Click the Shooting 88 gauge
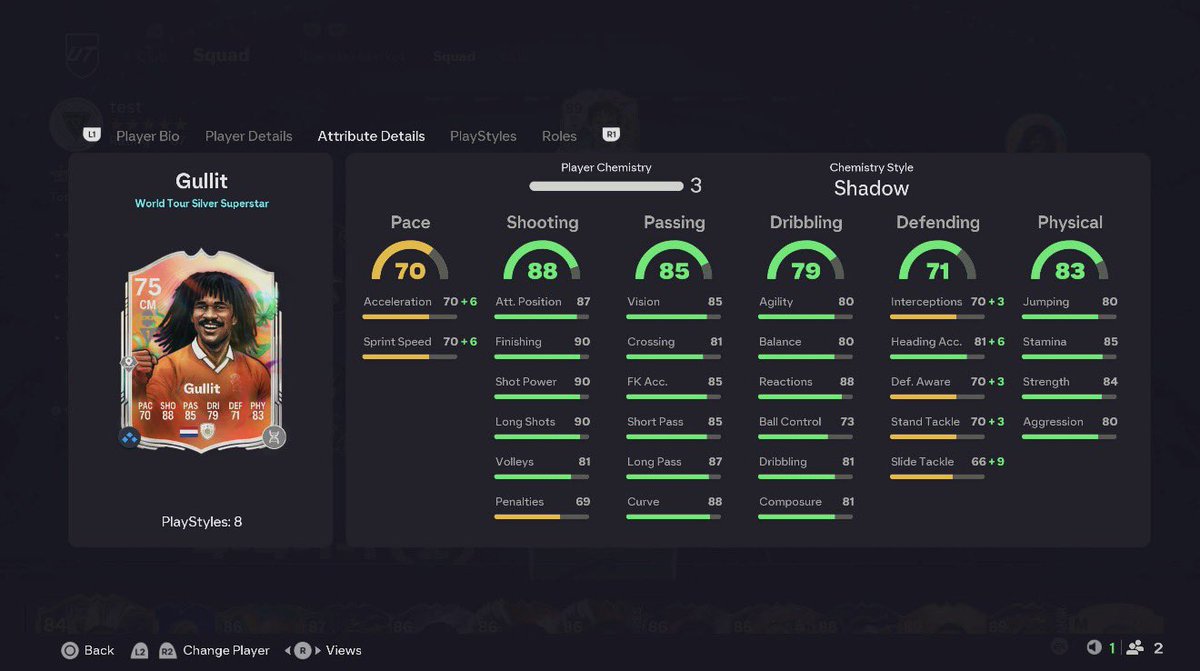Screen dimensions: 1200x671 [542, 262]
